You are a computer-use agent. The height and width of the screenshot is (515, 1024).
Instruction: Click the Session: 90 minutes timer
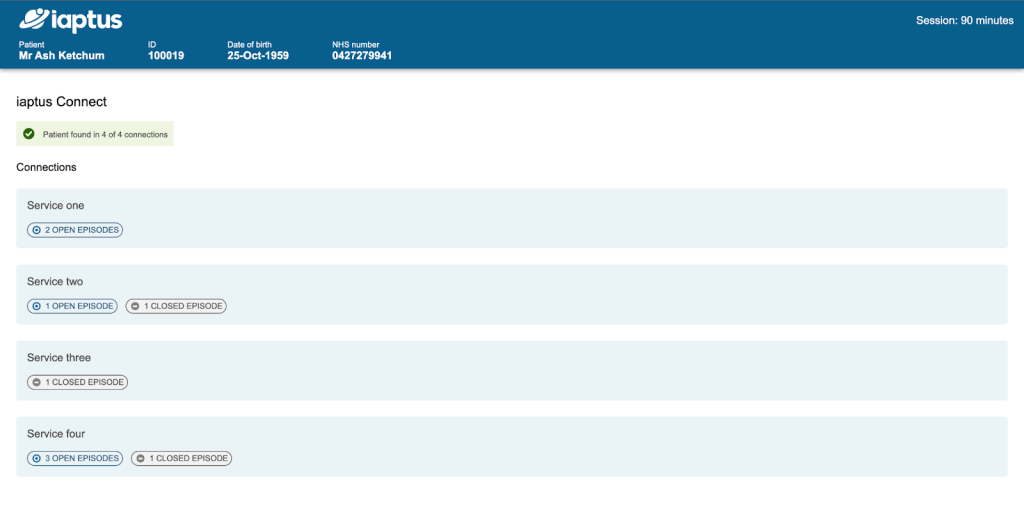coord(964,21)
